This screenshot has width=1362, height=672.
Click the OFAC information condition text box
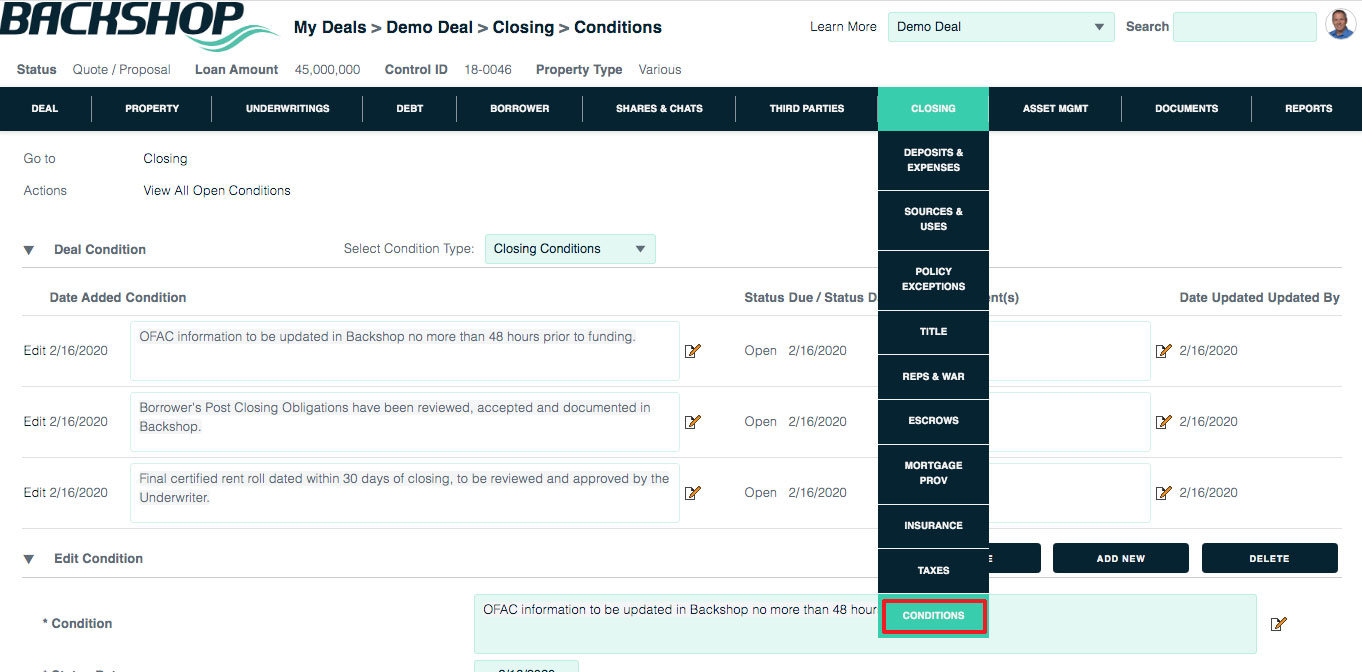405,351
